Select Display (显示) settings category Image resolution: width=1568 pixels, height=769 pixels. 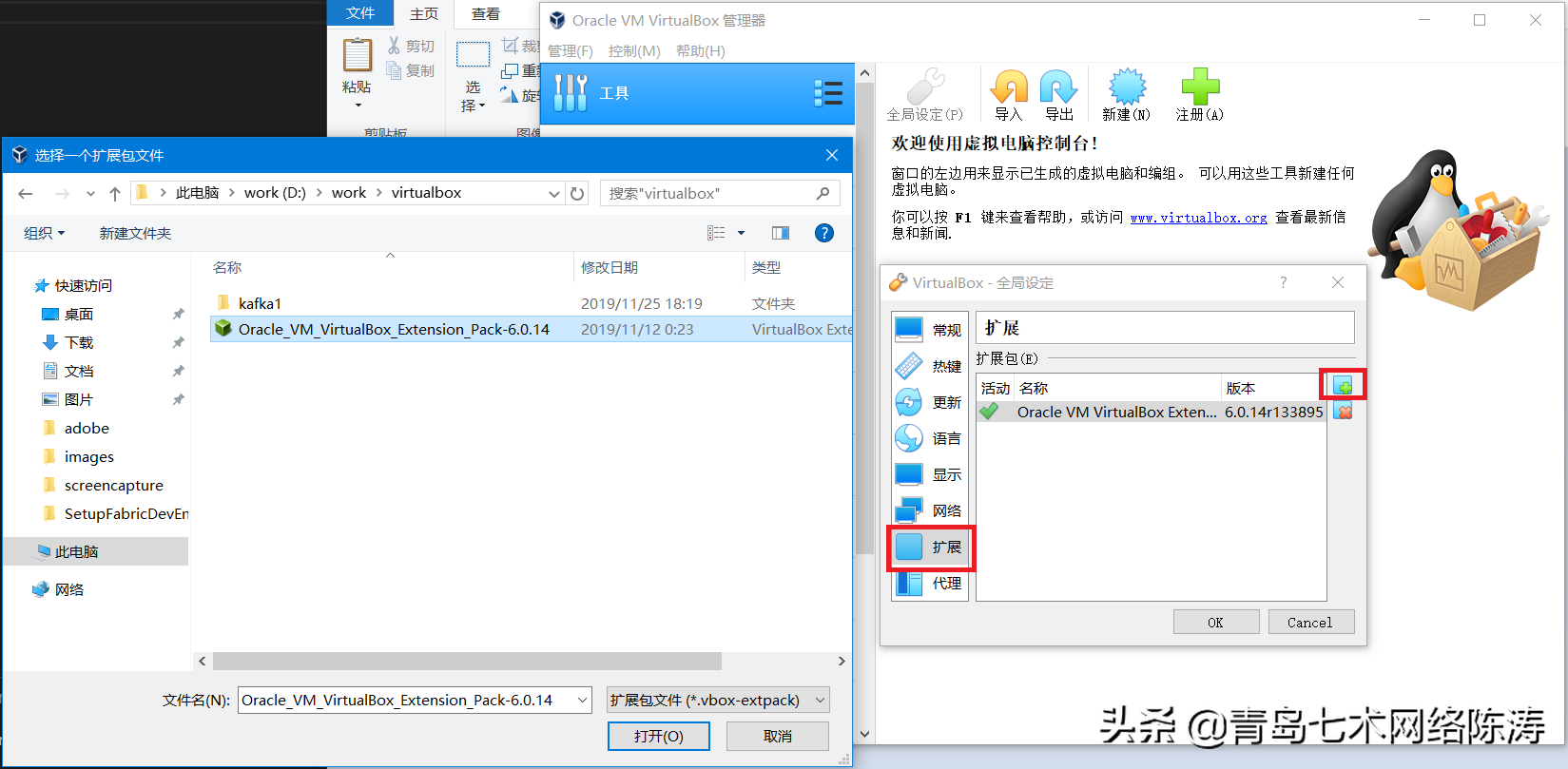929,474
